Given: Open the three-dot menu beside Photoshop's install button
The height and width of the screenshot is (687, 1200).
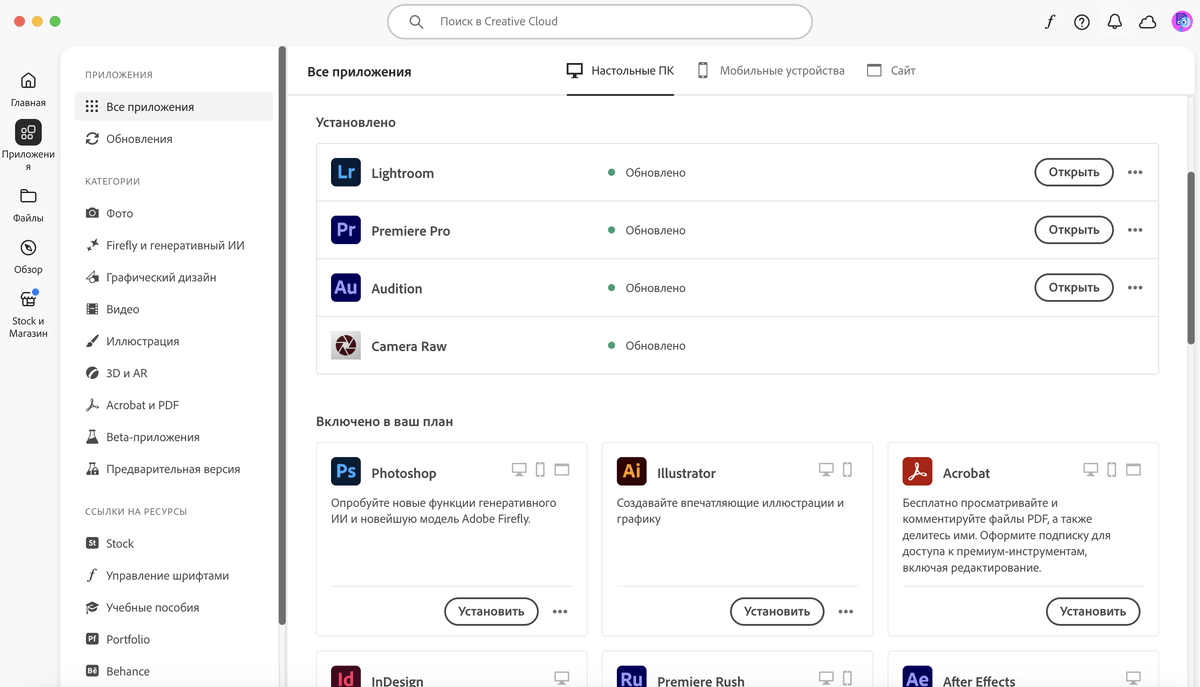Looking at the screenshot, I should coord(560,611).
